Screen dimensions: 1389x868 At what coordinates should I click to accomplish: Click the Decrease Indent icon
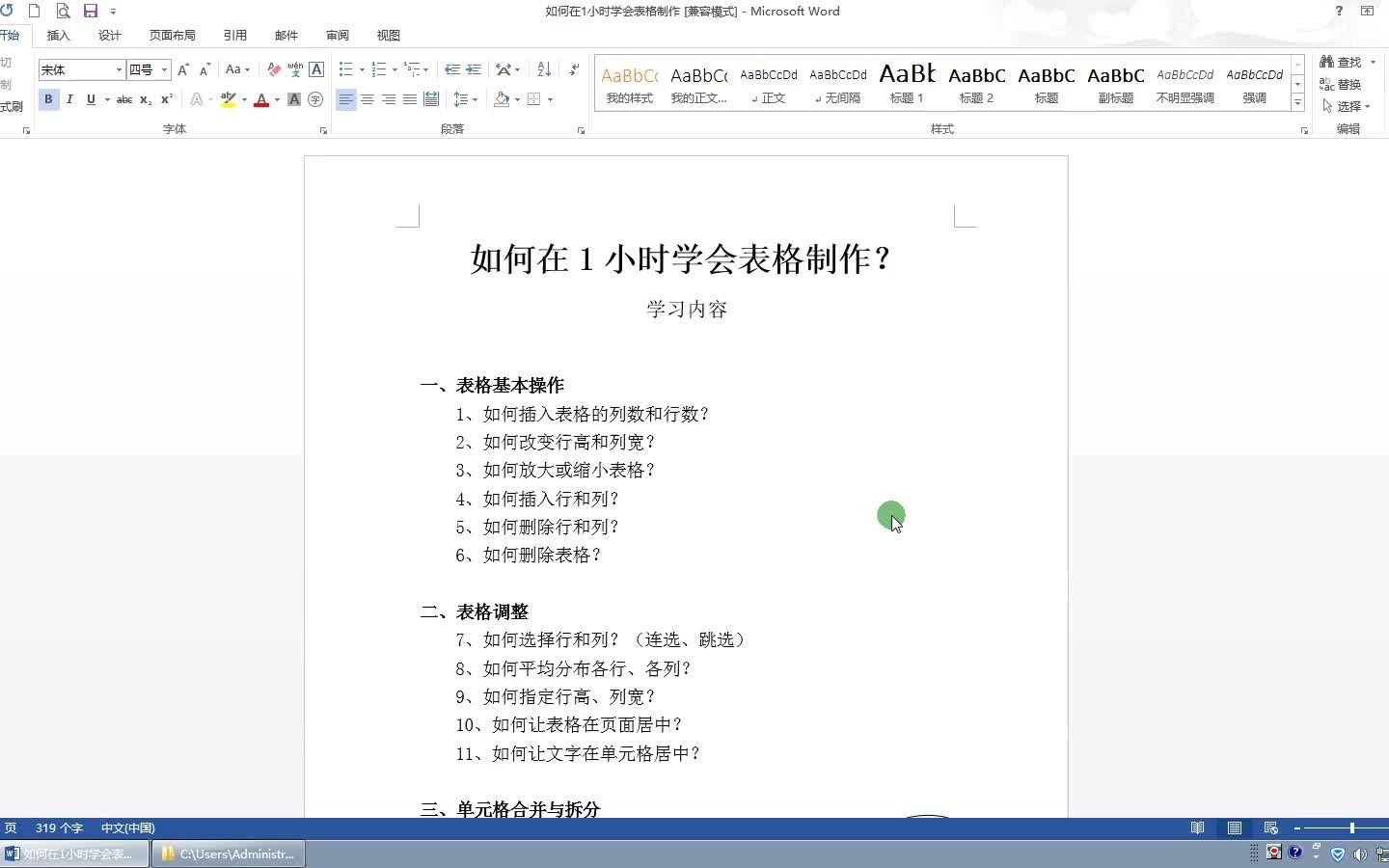451,69
